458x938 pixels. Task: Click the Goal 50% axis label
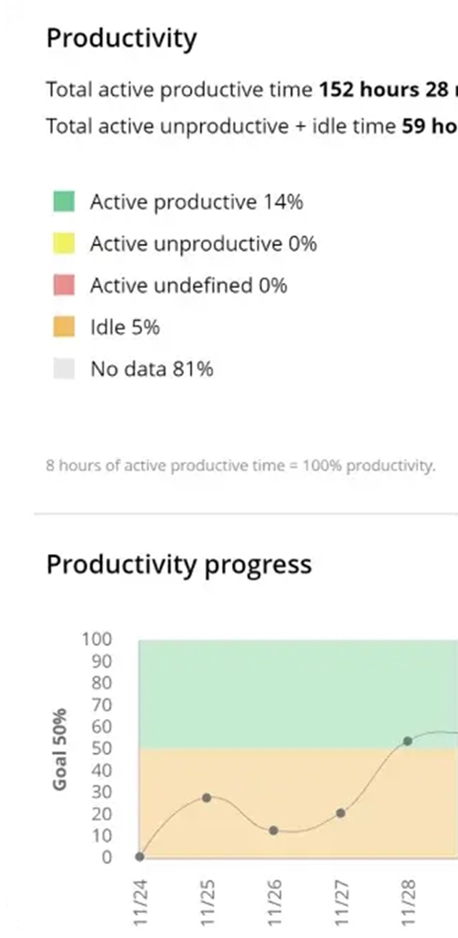click(59, 749)
